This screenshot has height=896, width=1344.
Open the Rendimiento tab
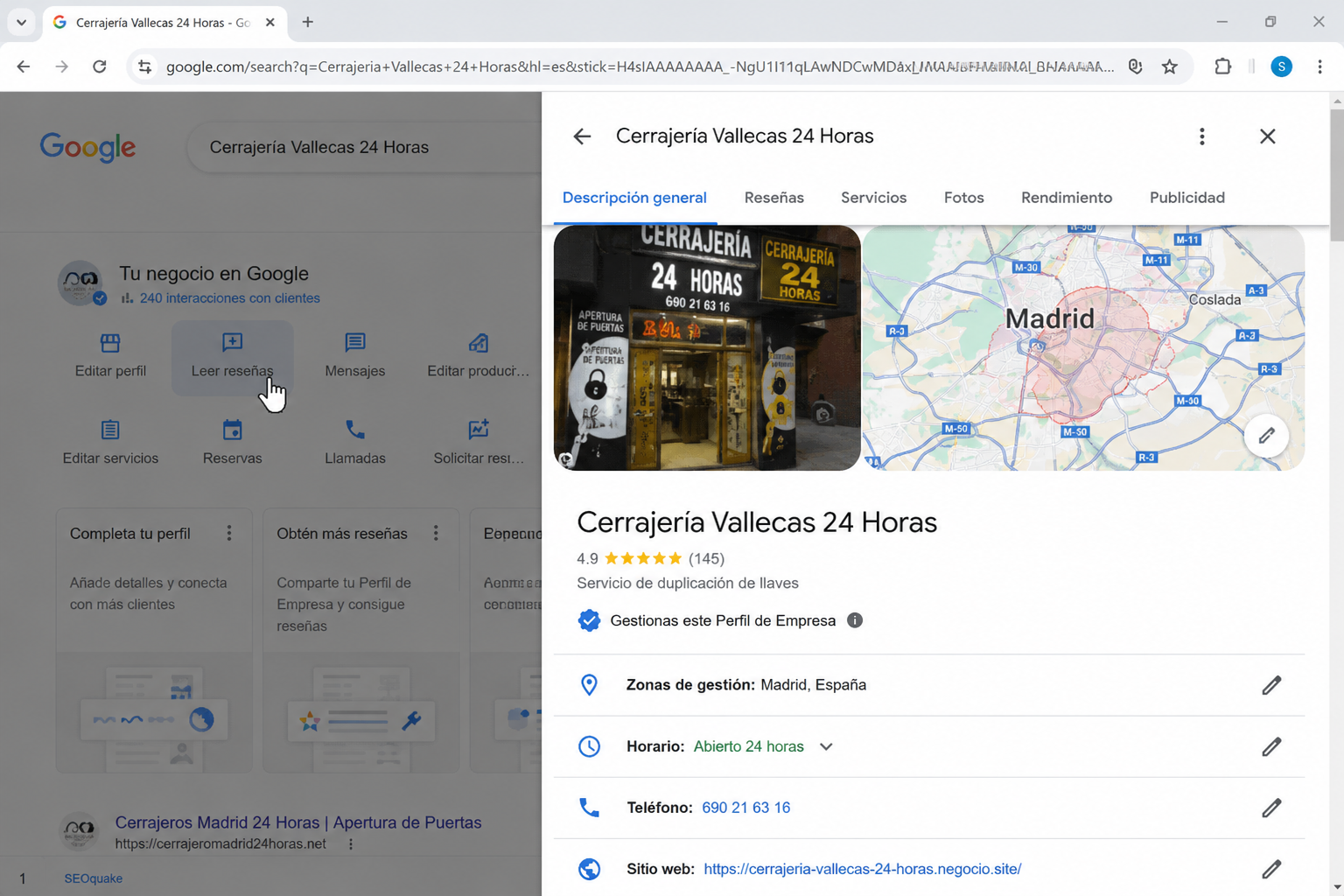(x=1067, y=198)
